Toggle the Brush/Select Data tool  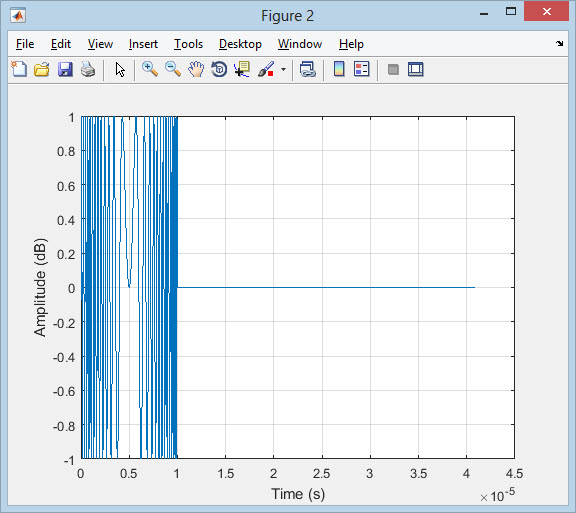(x=266, y=69)
